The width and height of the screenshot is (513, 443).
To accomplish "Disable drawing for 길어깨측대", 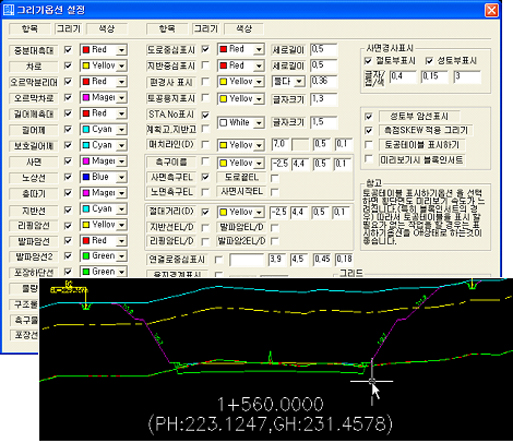I will [68, 113].
